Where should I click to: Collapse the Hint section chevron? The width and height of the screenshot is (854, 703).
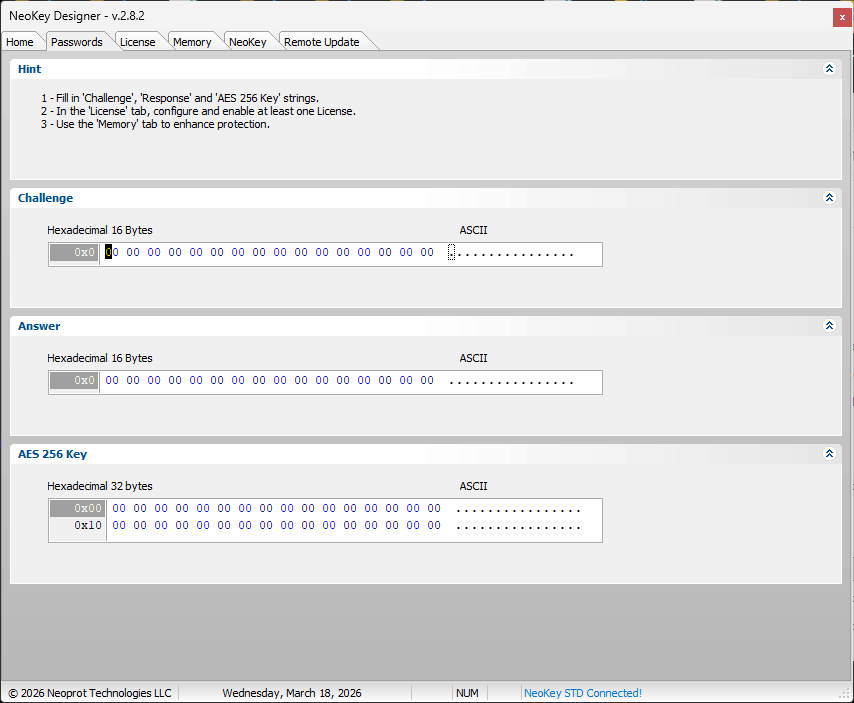pyautogui.click(x=828, y=69)
